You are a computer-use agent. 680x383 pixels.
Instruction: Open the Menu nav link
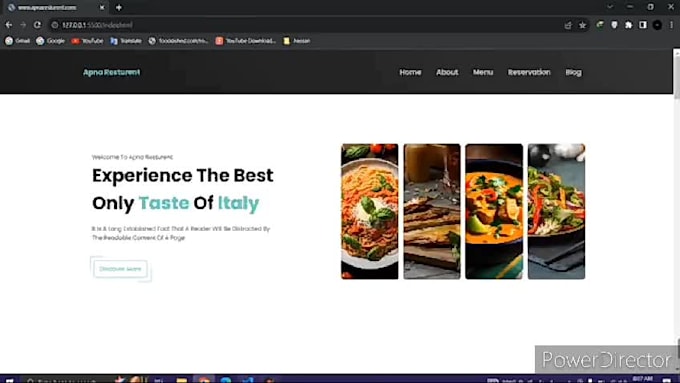(x=483, y=72)
